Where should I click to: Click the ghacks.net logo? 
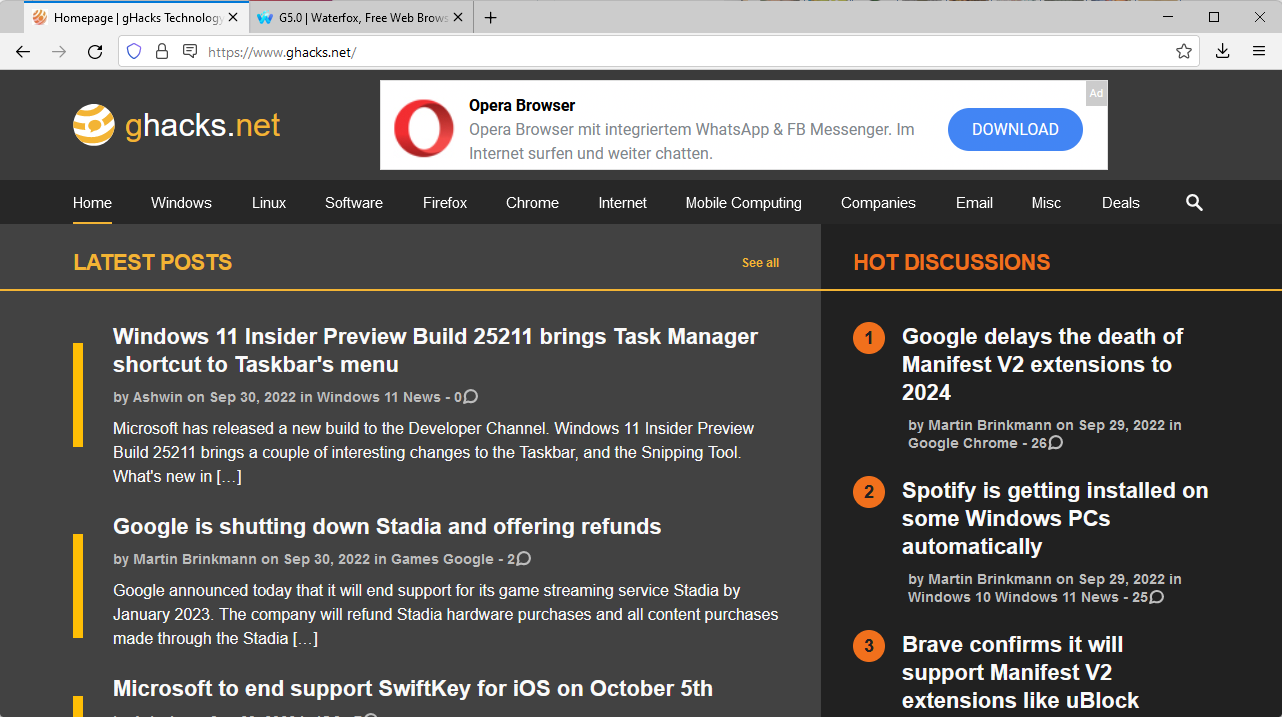[177, 125]
